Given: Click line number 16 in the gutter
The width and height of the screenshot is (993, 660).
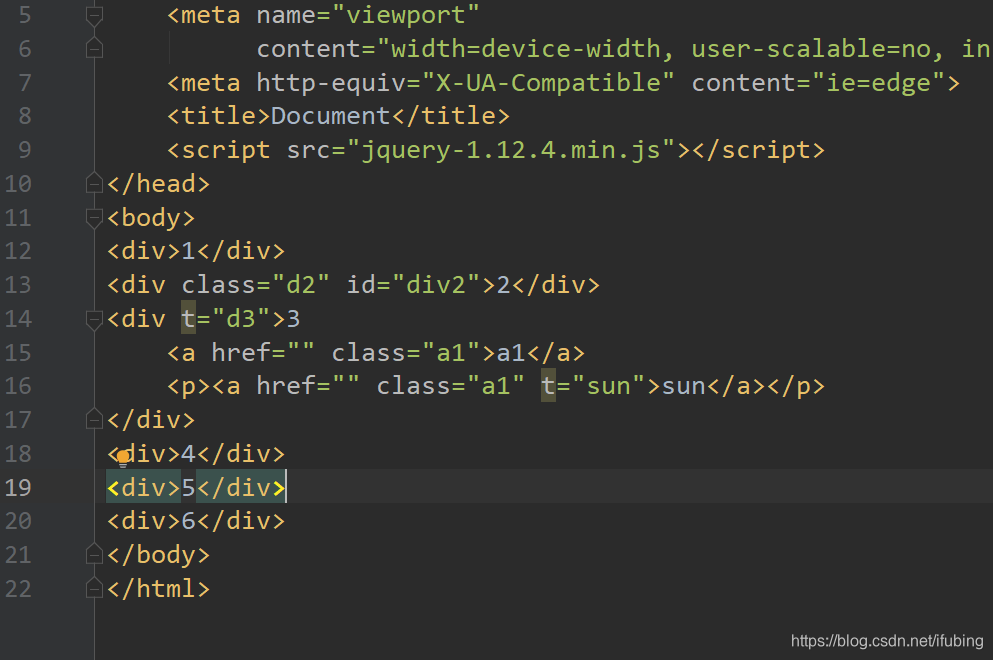Looking at the screenshot, I should click(x=18, y=386).
